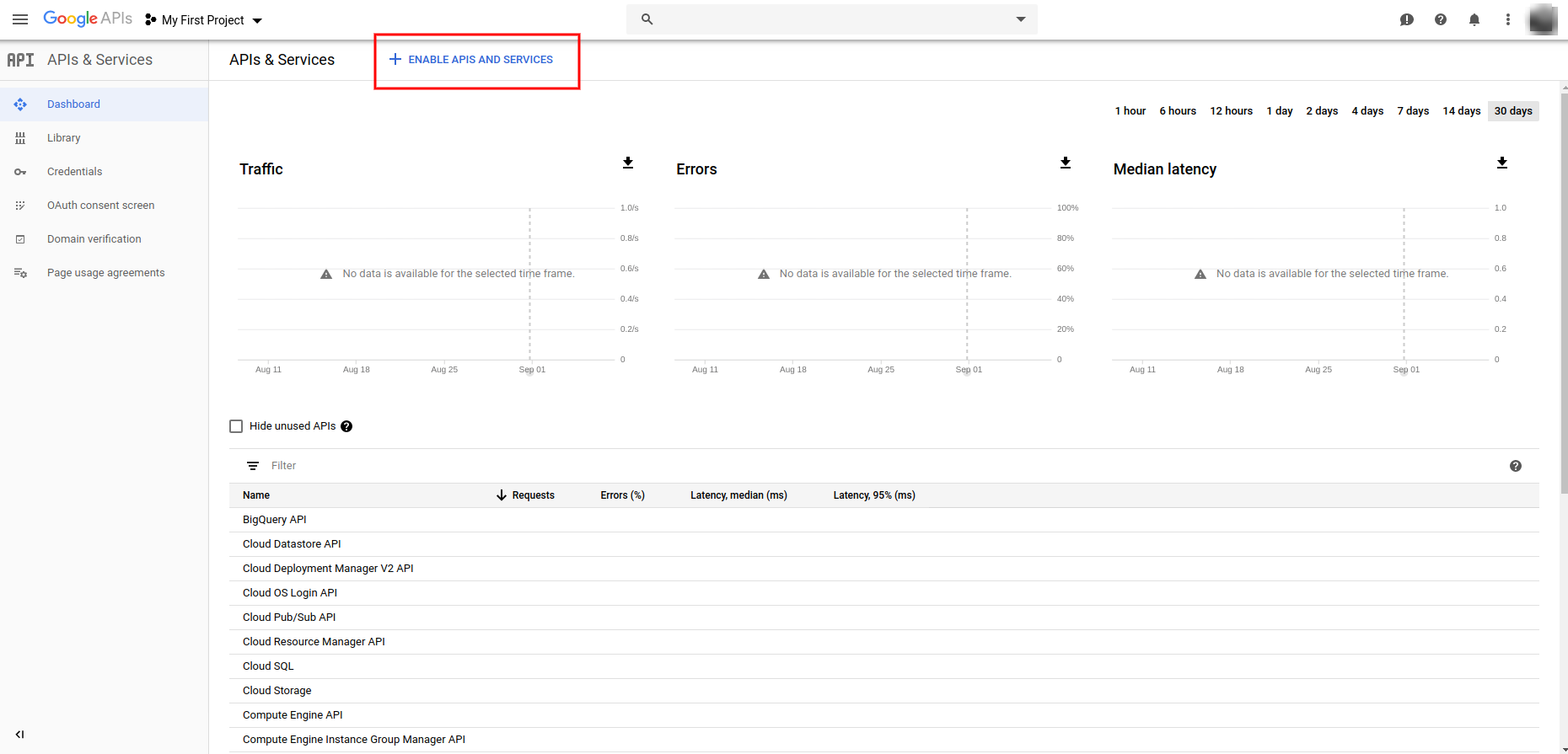The width and height of the screenshot is (1568, 754).
Task: Click the Credentials key icon
Action: pos(20,172)
